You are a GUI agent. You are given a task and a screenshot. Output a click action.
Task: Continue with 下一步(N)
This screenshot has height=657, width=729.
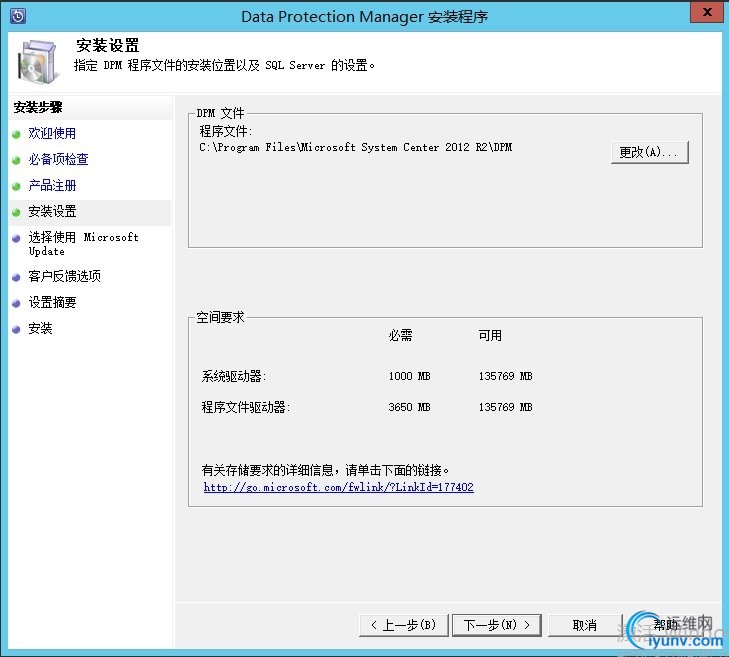pos(497,625)
